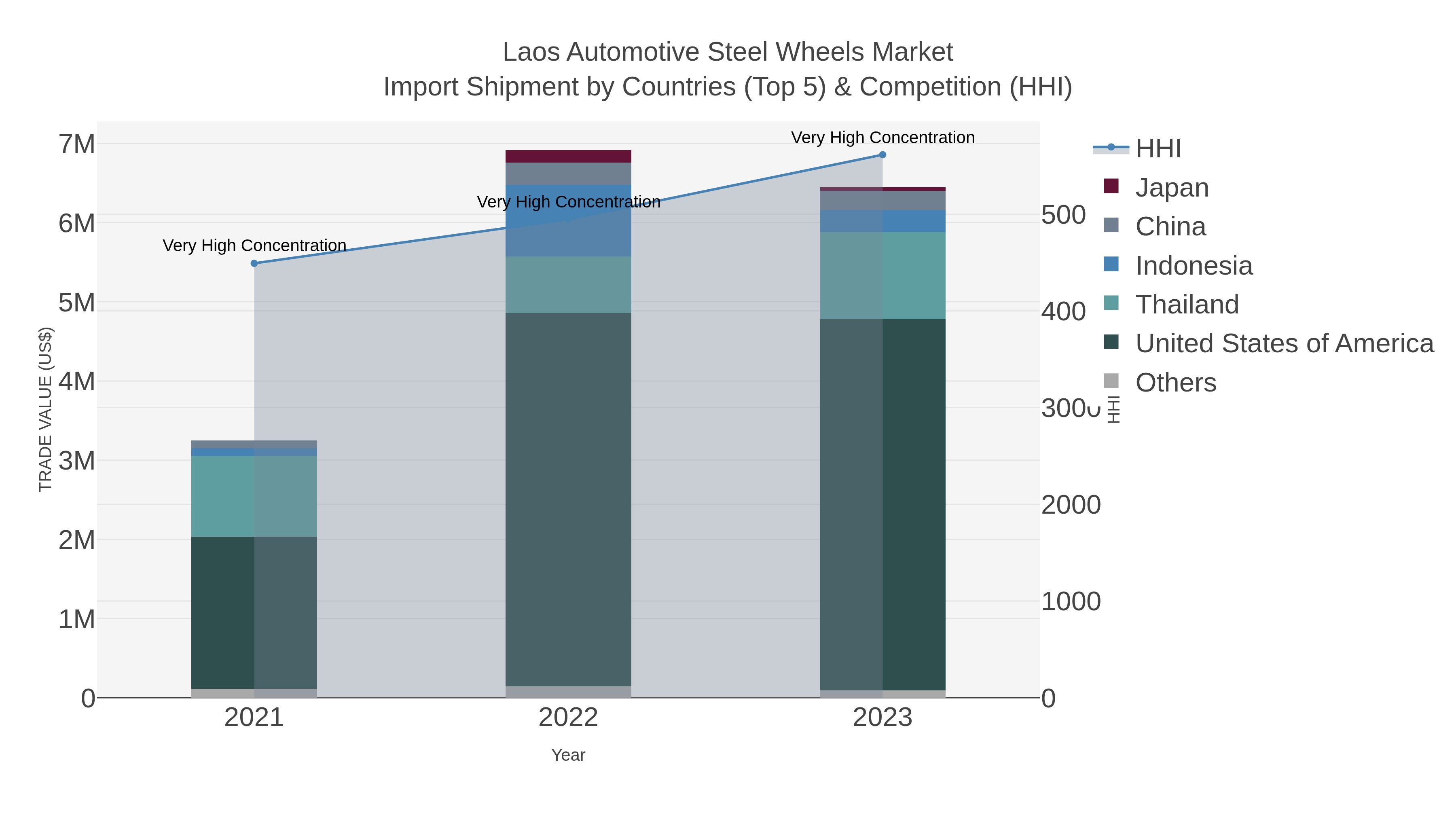Toggle Japan series in legend
Screen dimensions: 1456x819
tap(1156, 187)
